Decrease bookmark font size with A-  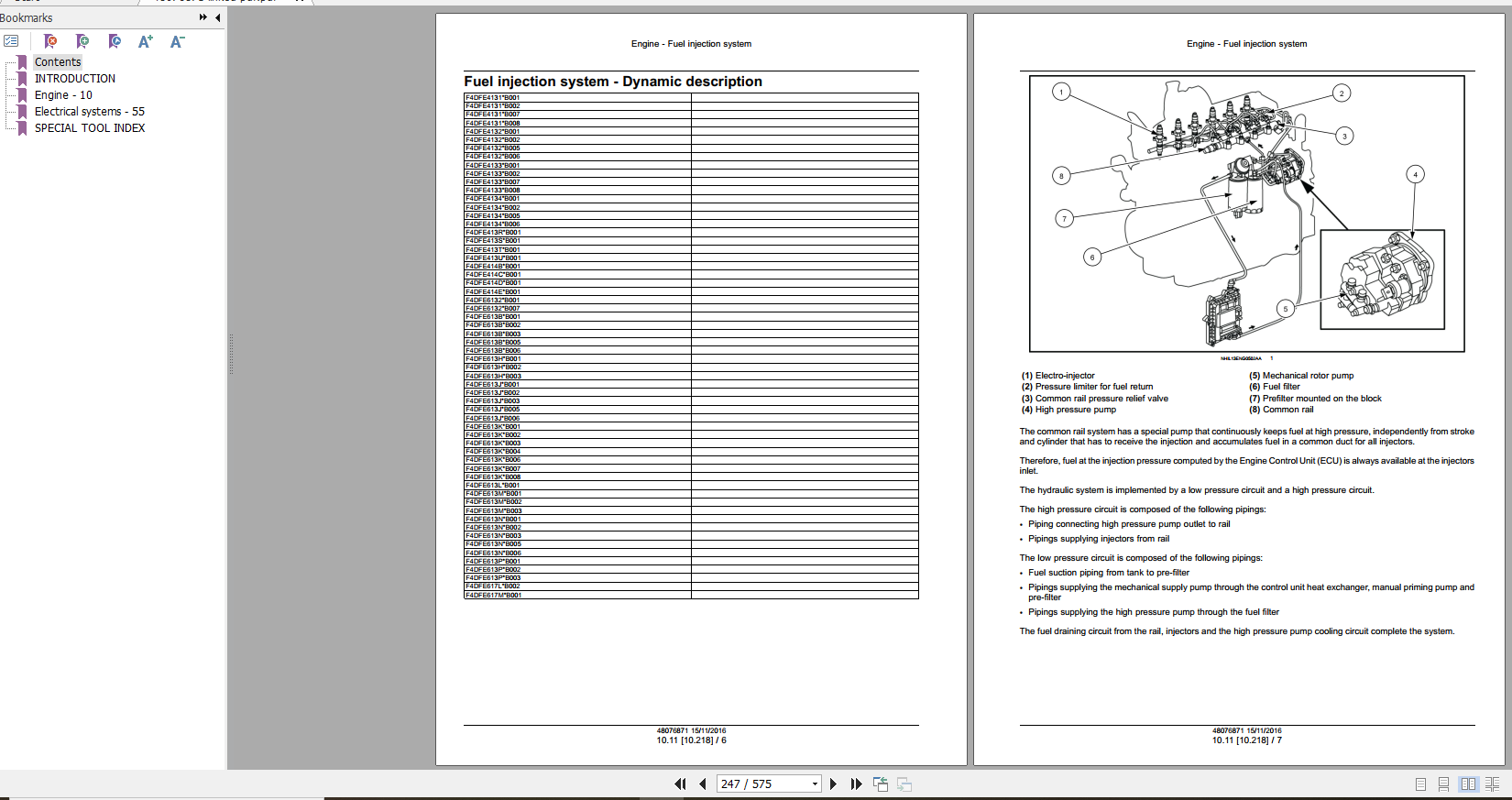pos(177,41)
